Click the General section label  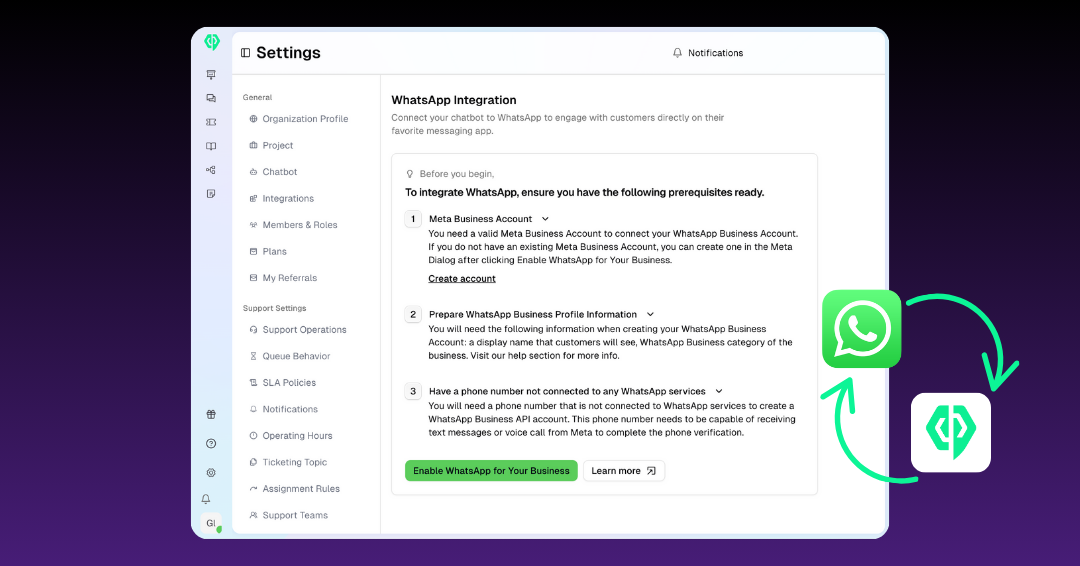tap(258, 98)
